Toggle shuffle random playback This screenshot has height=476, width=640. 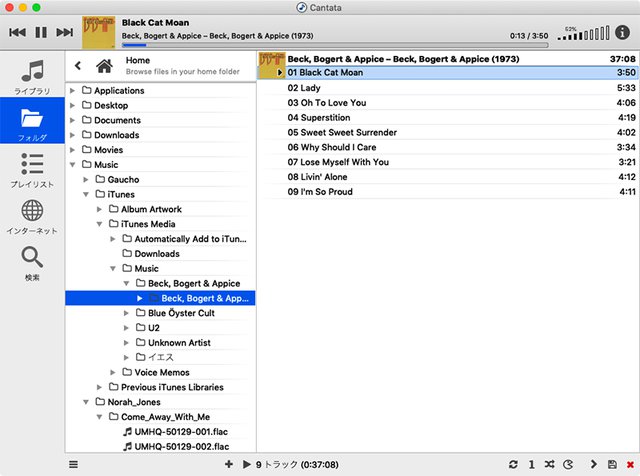pos(549,464)
